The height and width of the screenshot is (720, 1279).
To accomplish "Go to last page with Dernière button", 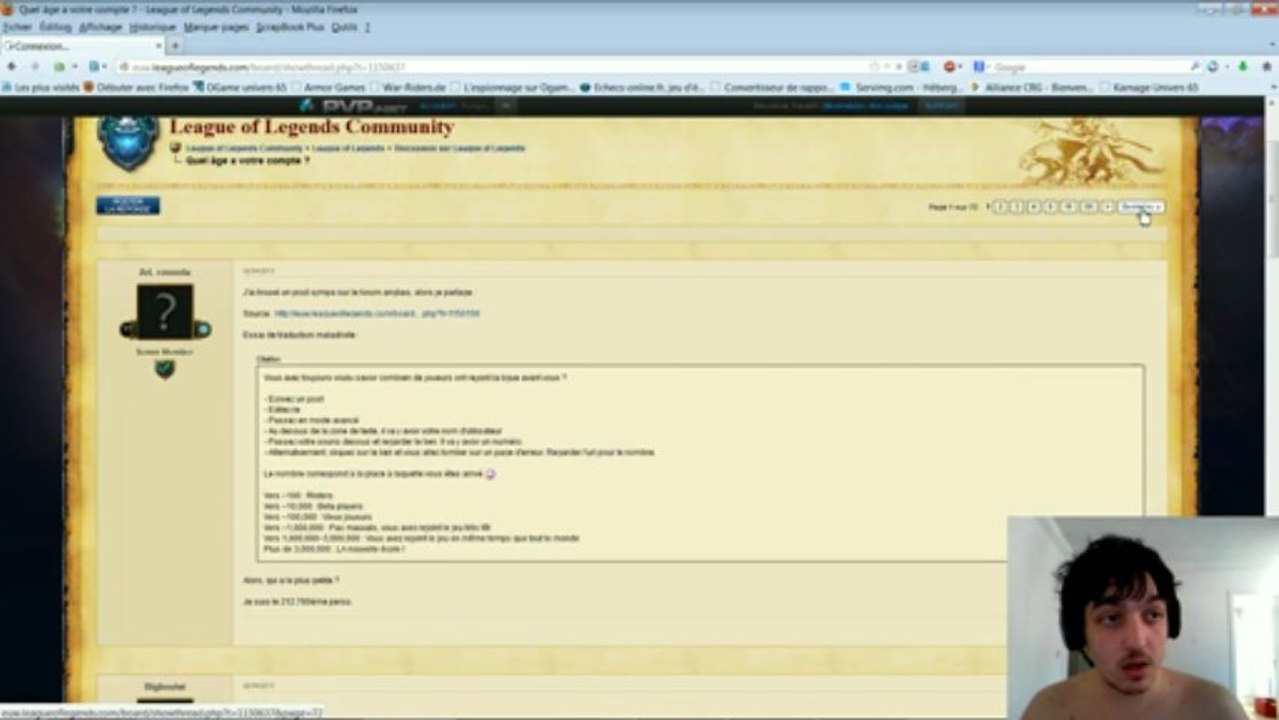I will pos(1141,207).
